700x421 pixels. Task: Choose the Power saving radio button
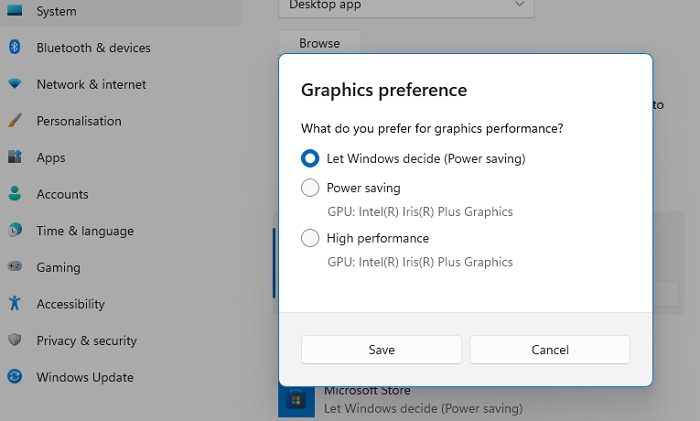(310, 188)
